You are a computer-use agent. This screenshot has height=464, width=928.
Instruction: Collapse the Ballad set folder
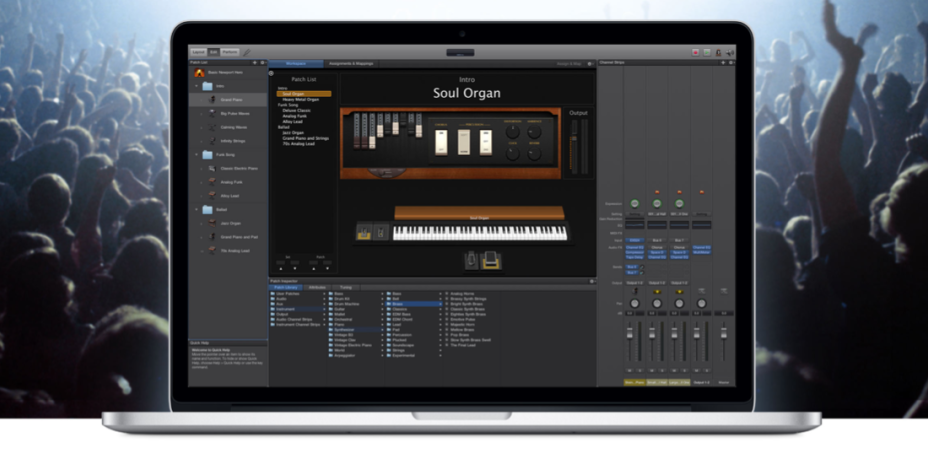[197, 209]
